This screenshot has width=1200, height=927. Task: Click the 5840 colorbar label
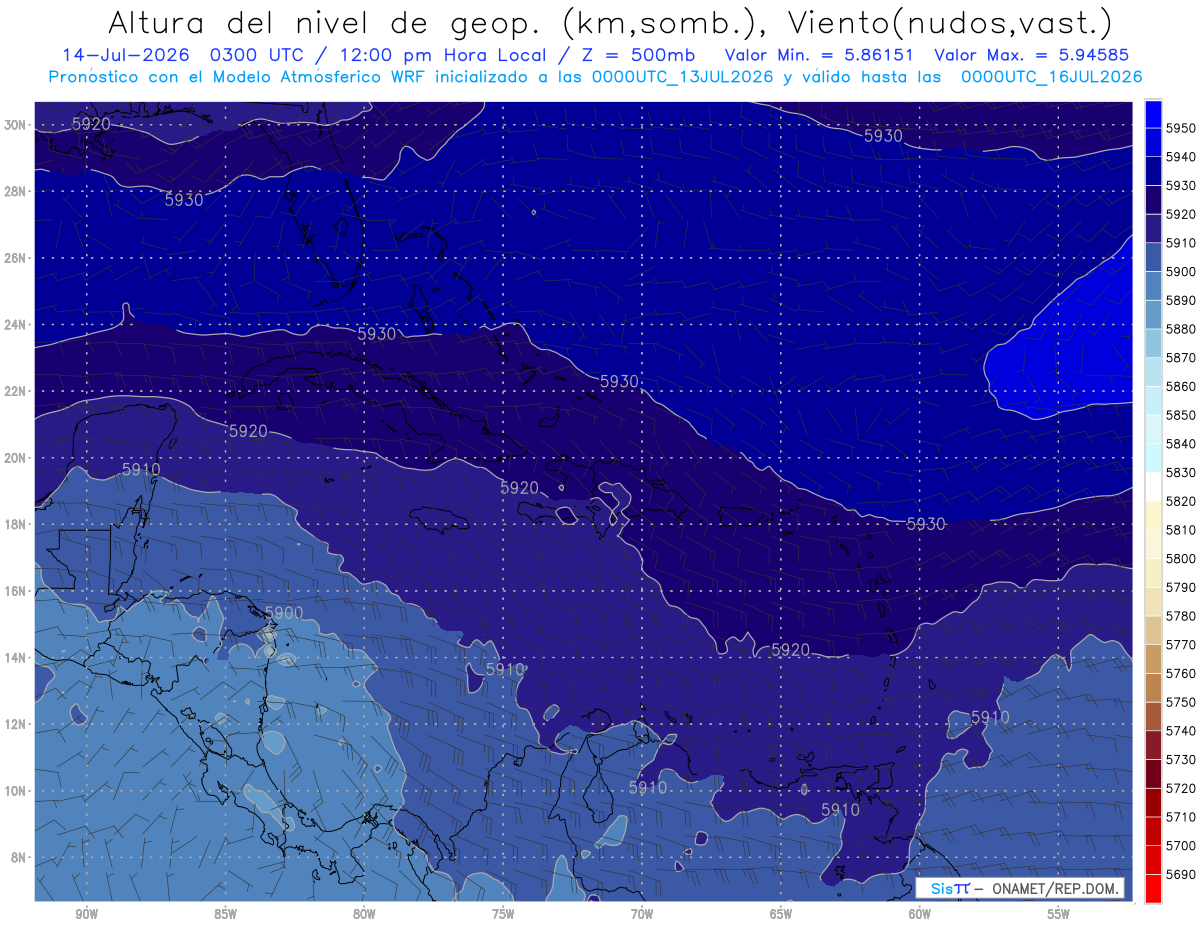pyautogui.click(x=1182, y=443)
